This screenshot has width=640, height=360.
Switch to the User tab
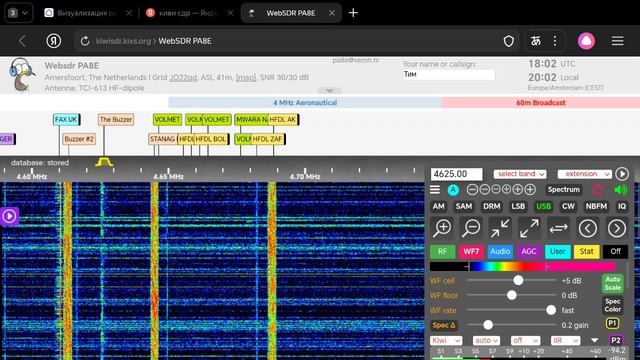558,251
